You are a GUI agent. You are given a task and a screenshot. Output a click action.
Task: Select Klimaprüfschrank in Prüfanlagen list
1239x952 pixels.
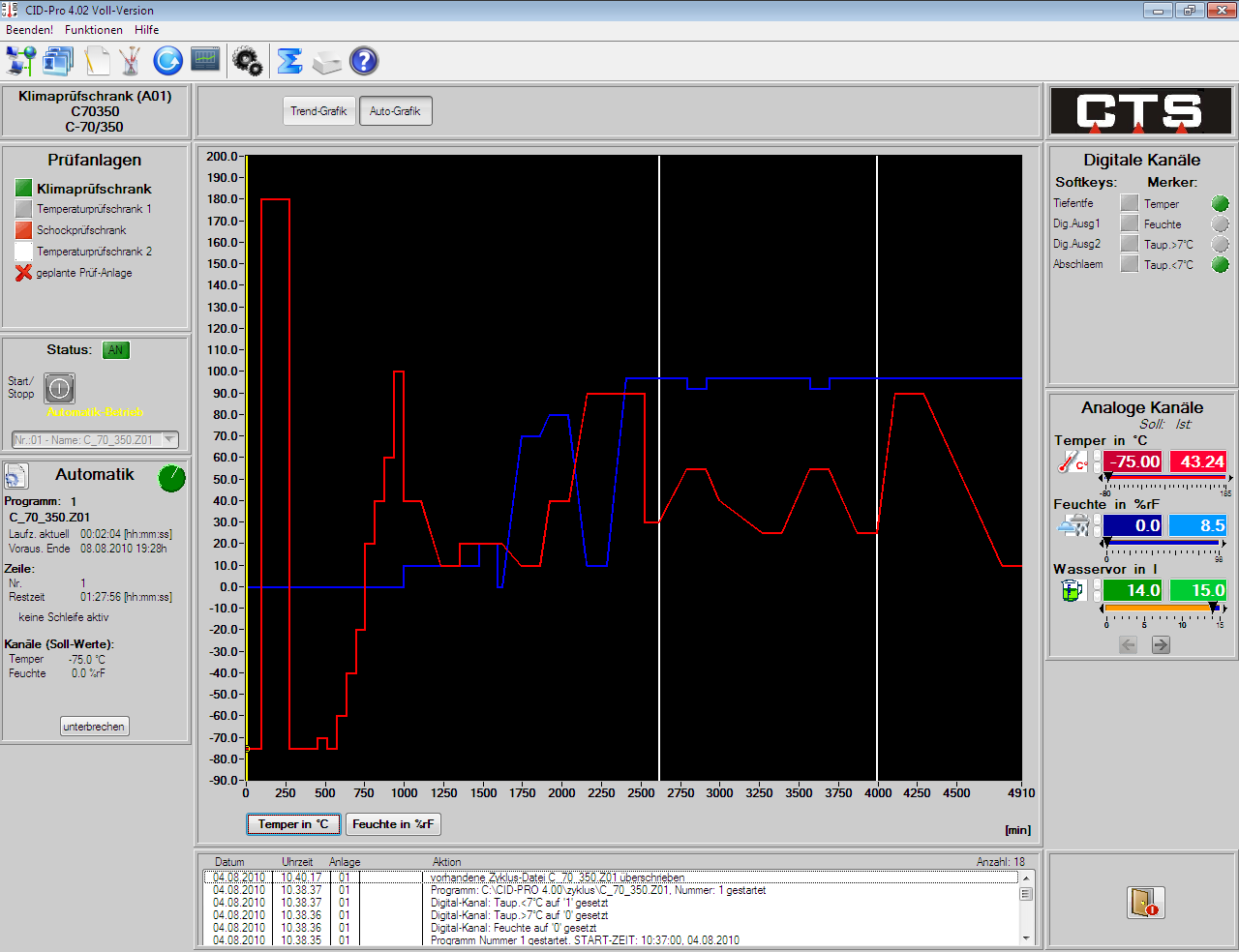[x=94, y=189]
